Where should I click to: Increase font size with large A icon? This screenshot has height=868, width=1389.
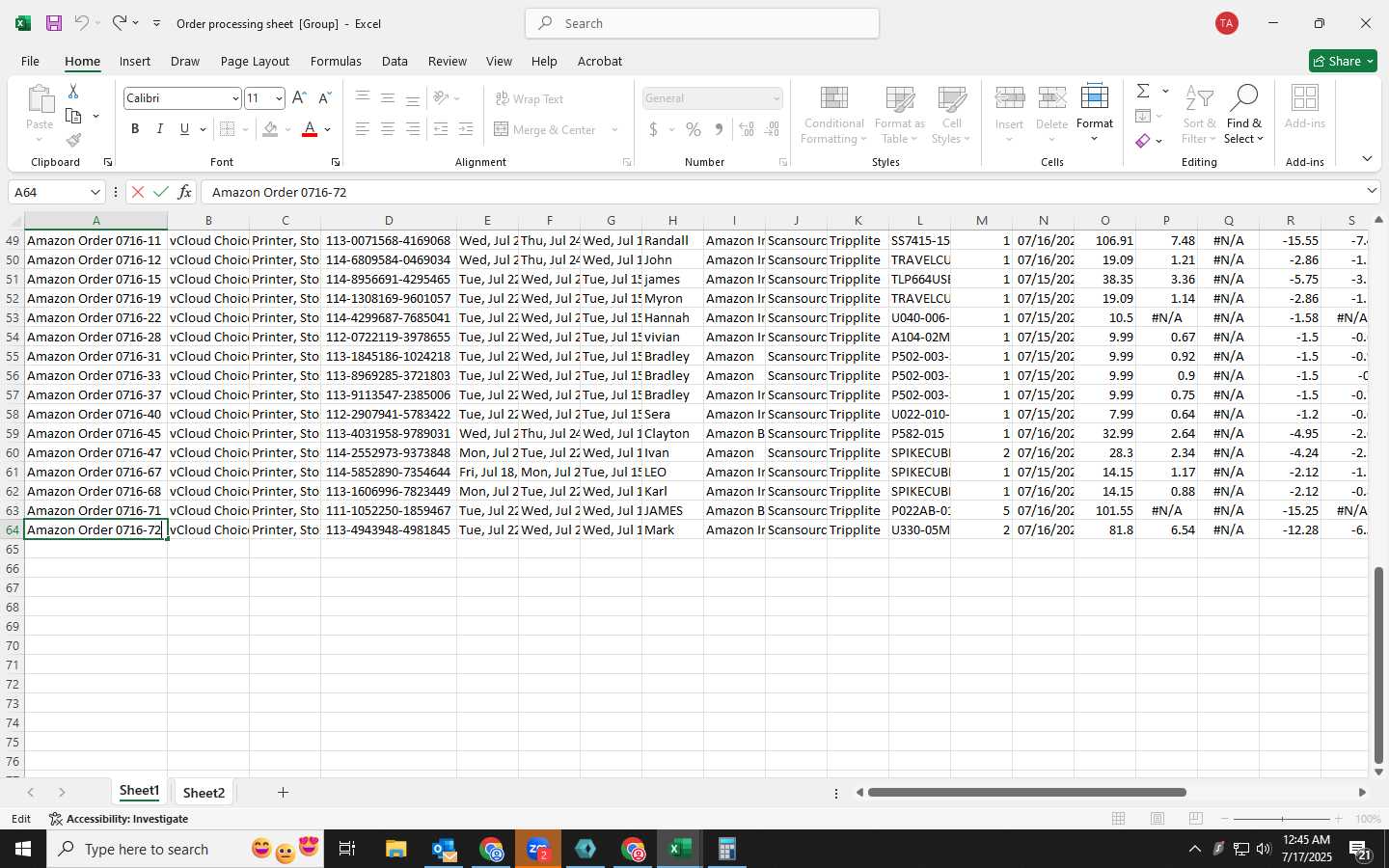299,98
